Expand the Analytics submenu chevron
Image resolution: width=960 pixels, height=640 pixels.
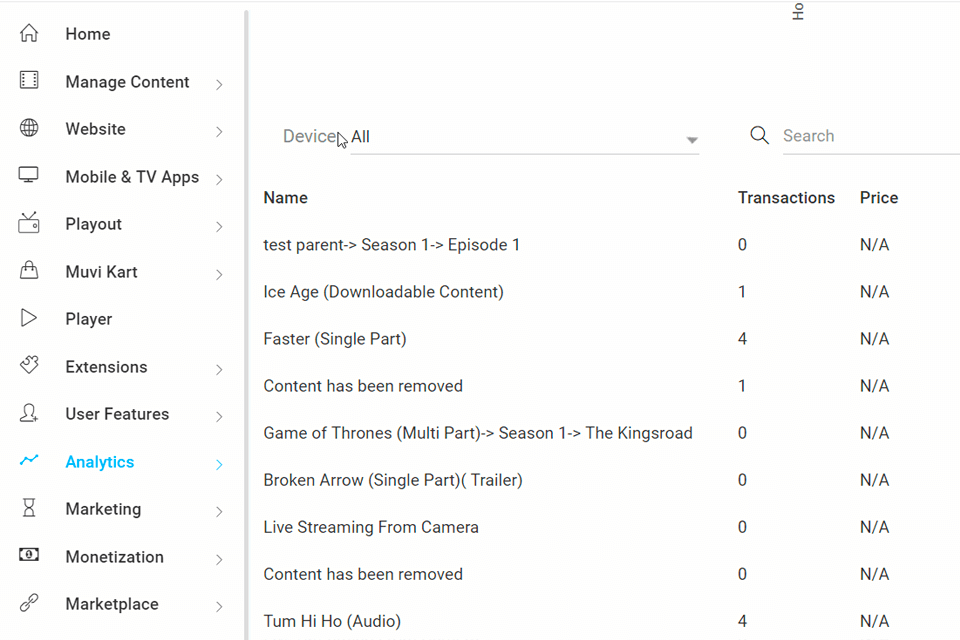coord(219,464)
